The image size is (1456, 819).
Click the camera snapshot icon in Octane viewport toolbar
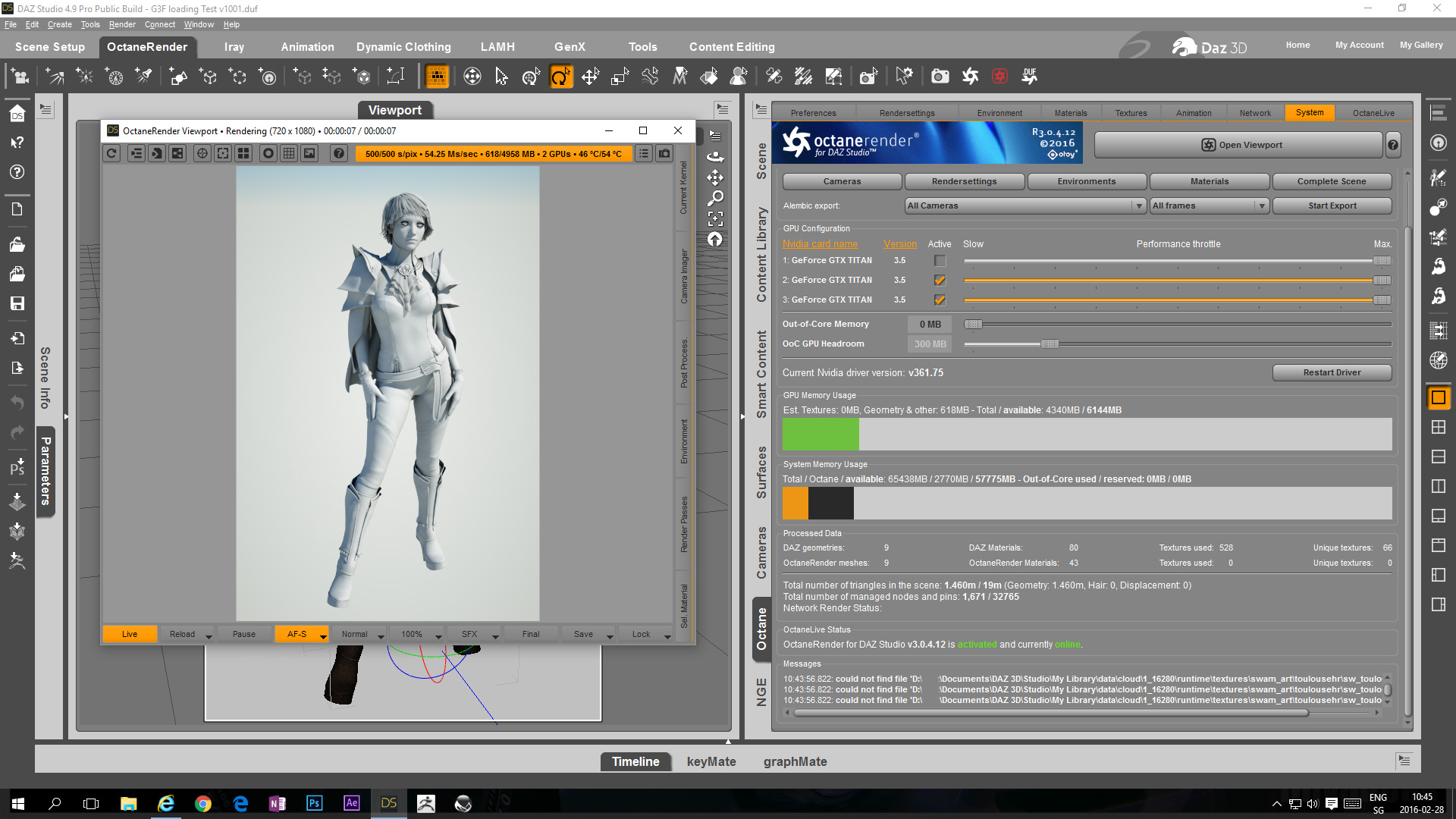664,153
